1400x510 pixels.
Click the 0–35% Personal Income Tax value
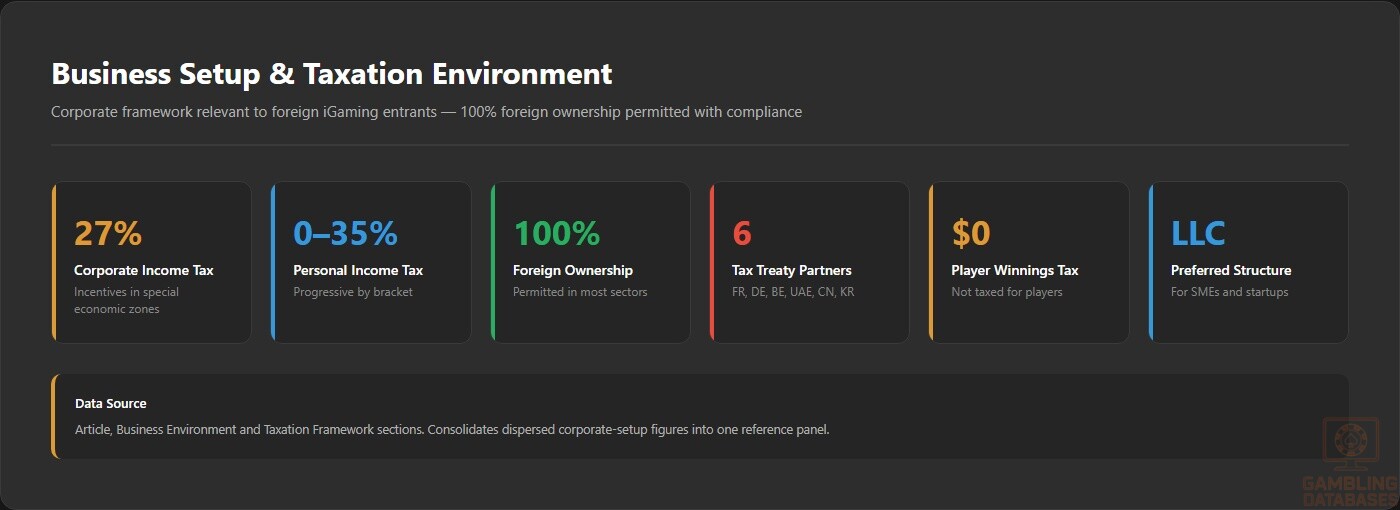(345, 233)
